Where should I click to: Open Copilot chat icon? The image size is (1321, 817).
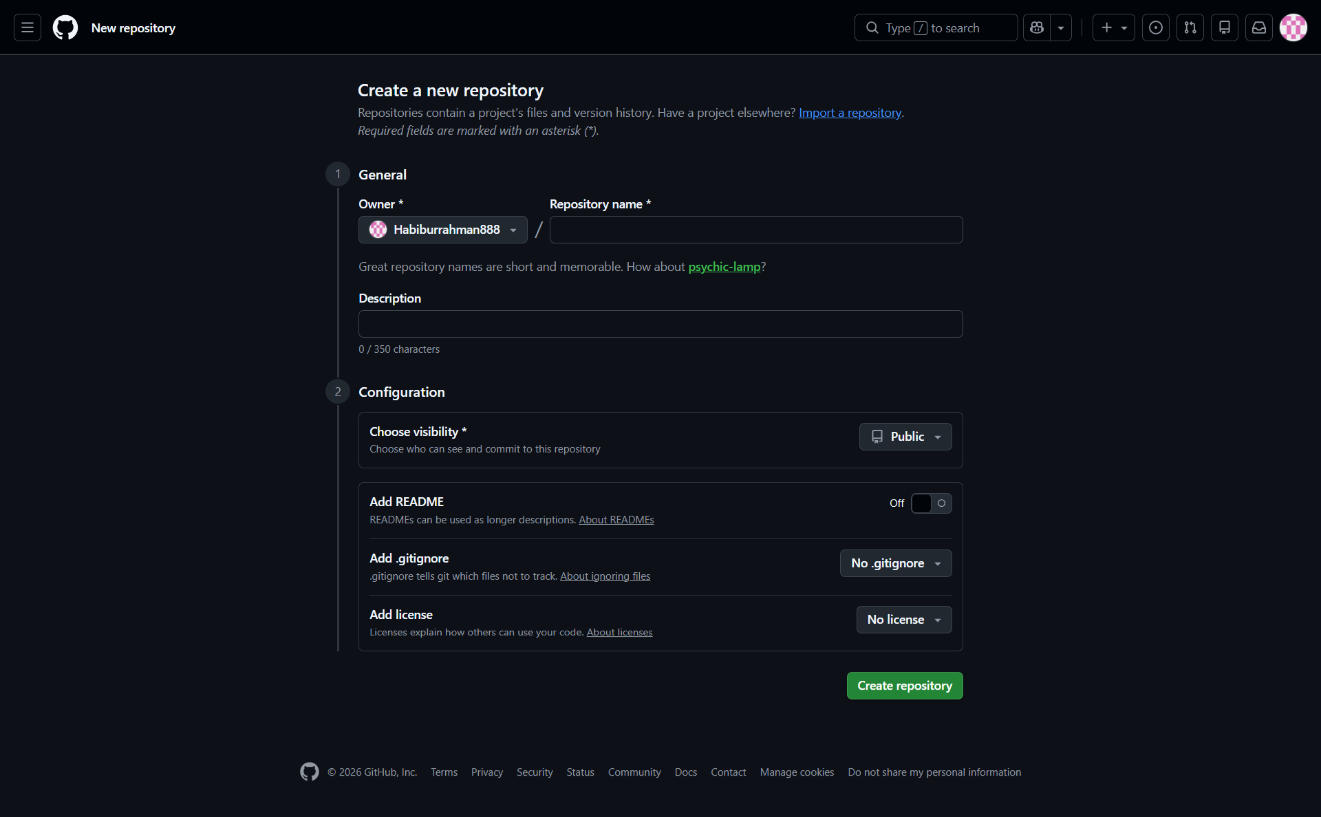[x=1036, y=28]
